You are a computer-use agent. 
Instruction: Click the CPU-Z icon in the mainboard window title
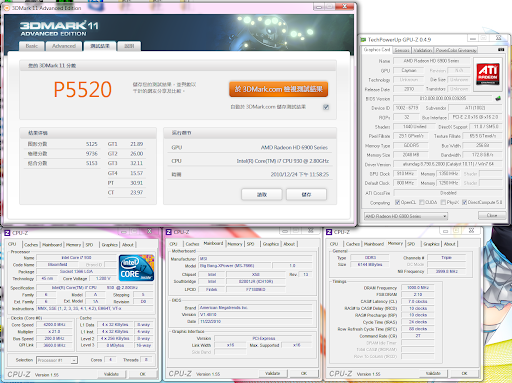click(x=169, y=232)
